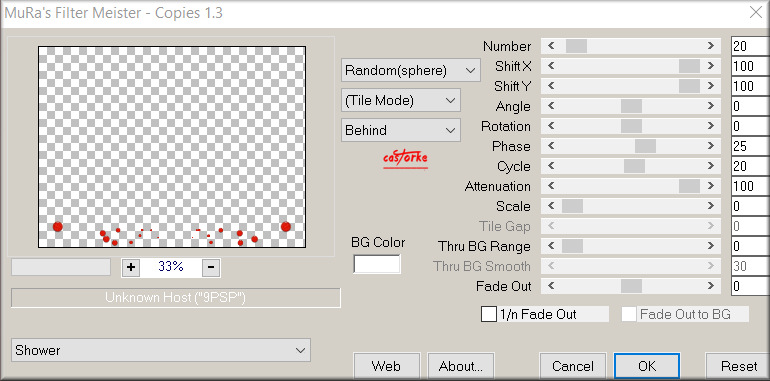Screen dimensions: 770x381
Task: Click the Cycle value input field
Action: point(750,166)
